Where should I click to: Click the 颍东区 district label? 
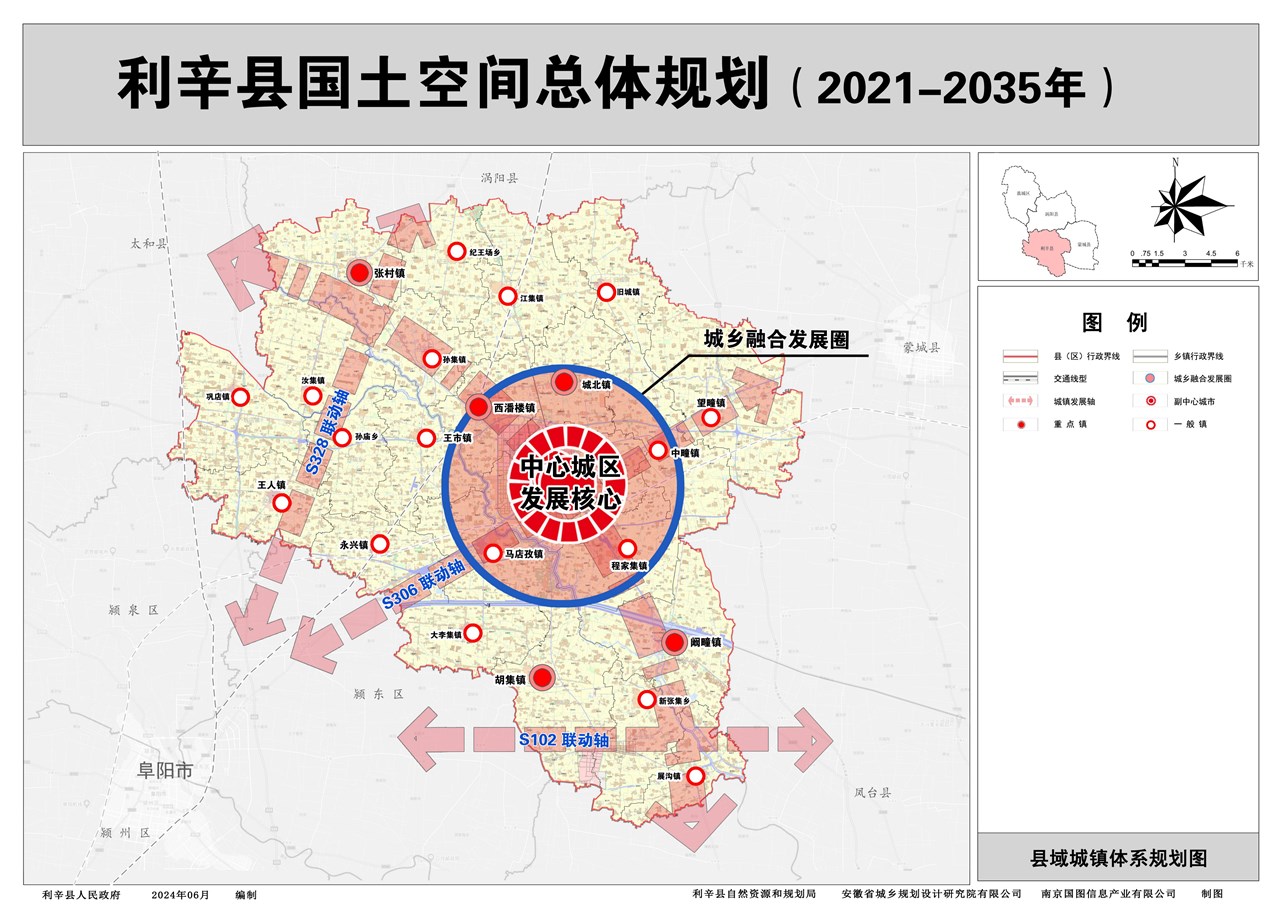[378, 693]
